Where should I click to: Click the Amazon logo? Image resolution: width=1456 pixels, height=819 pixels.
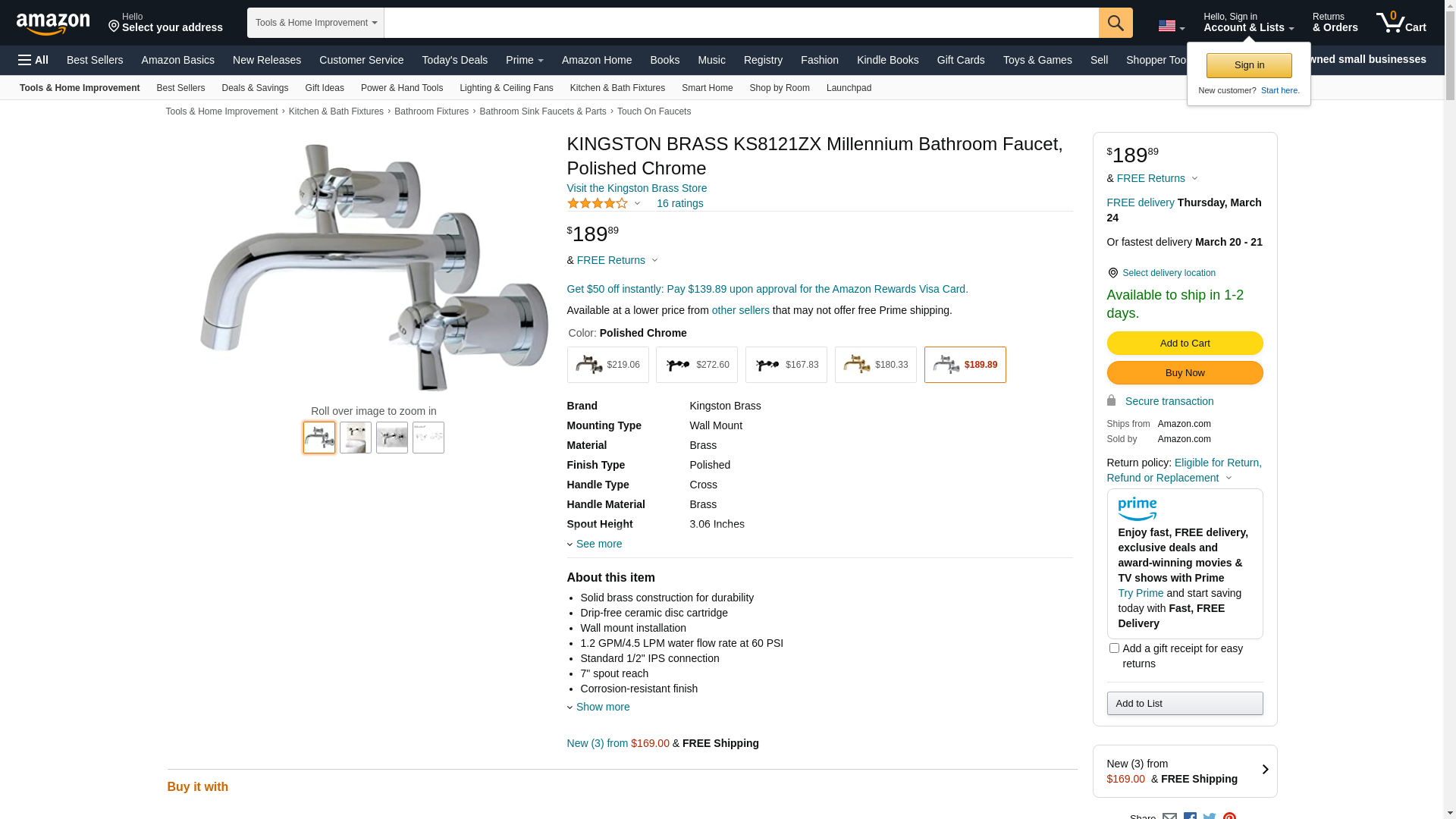[53, 24]
